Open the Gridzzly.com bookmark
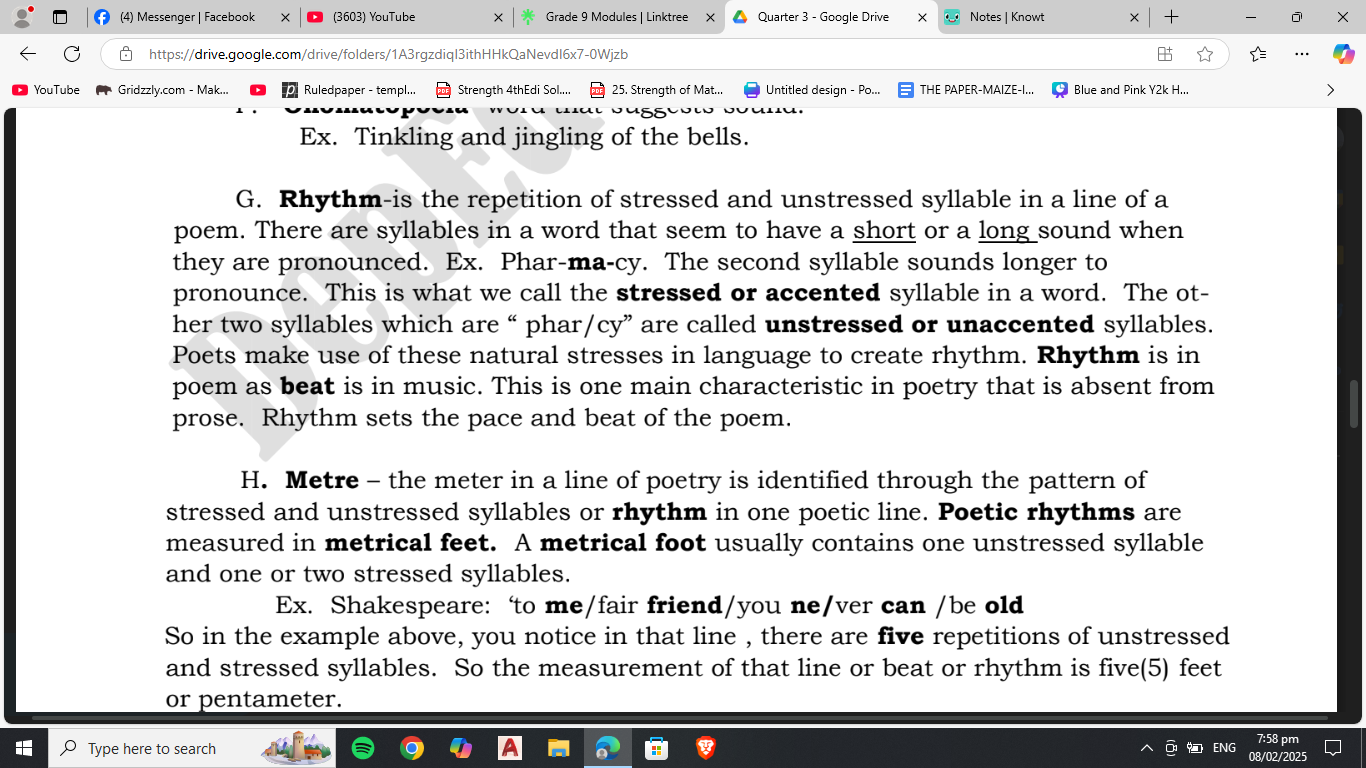The image size is (1366, 768). (x=162, y=90)
